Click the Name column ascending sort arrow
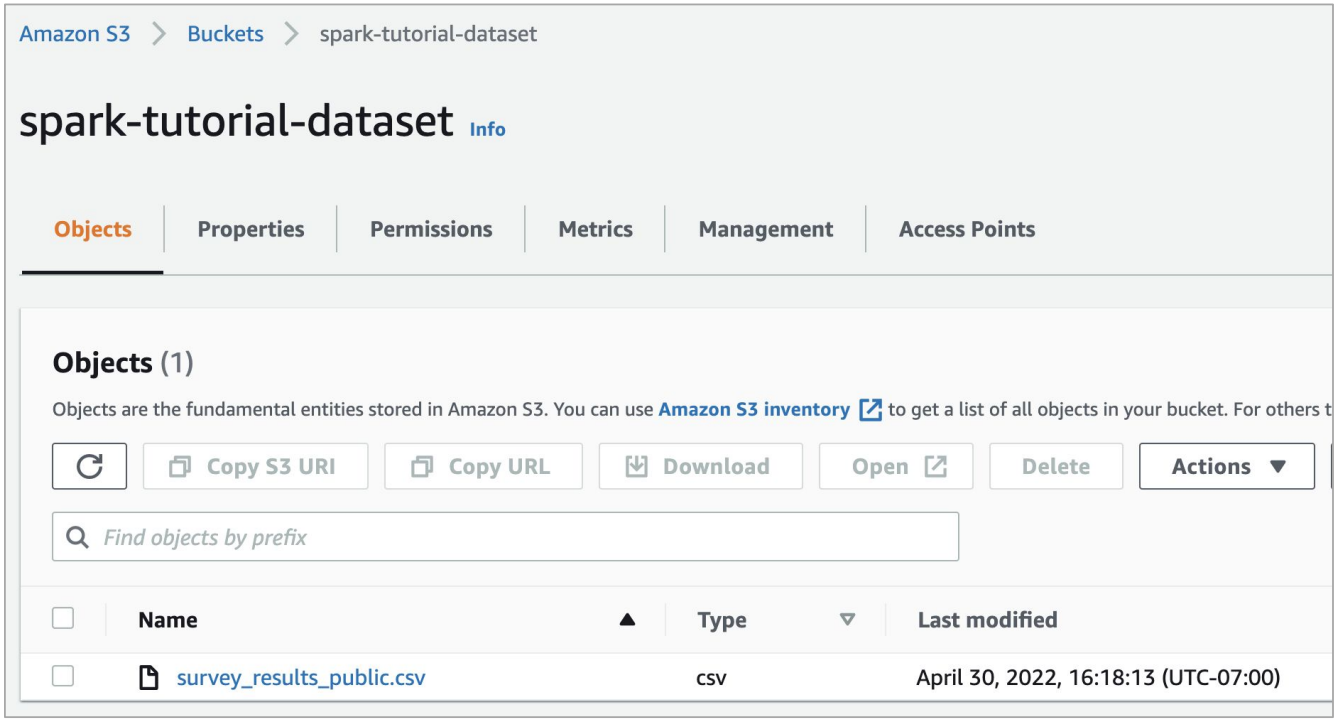Viewport: 1339px width, 723px height. [627, 620]
